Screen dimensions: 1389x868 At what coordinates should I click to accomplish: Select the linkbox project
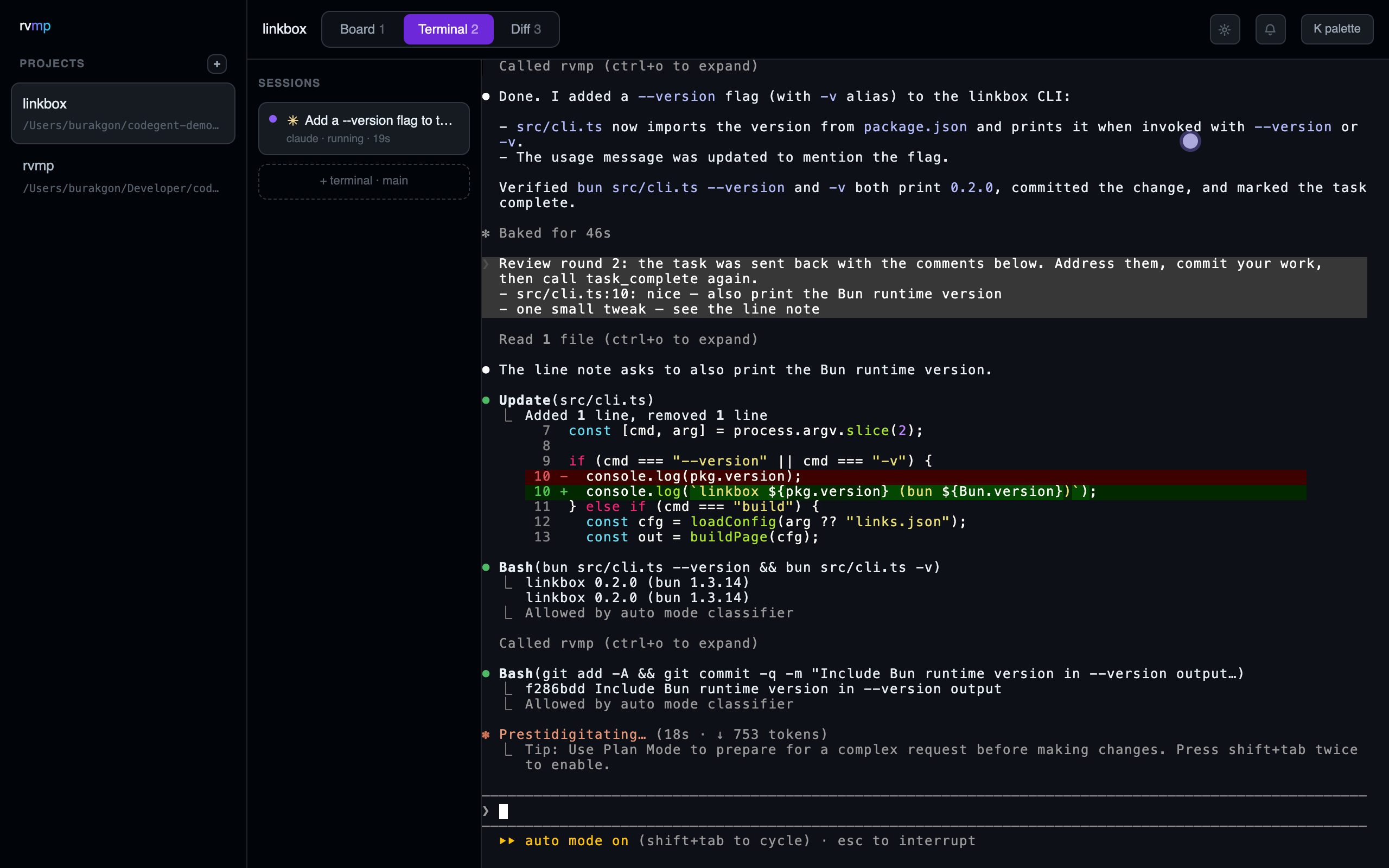(x=123, y=113)
